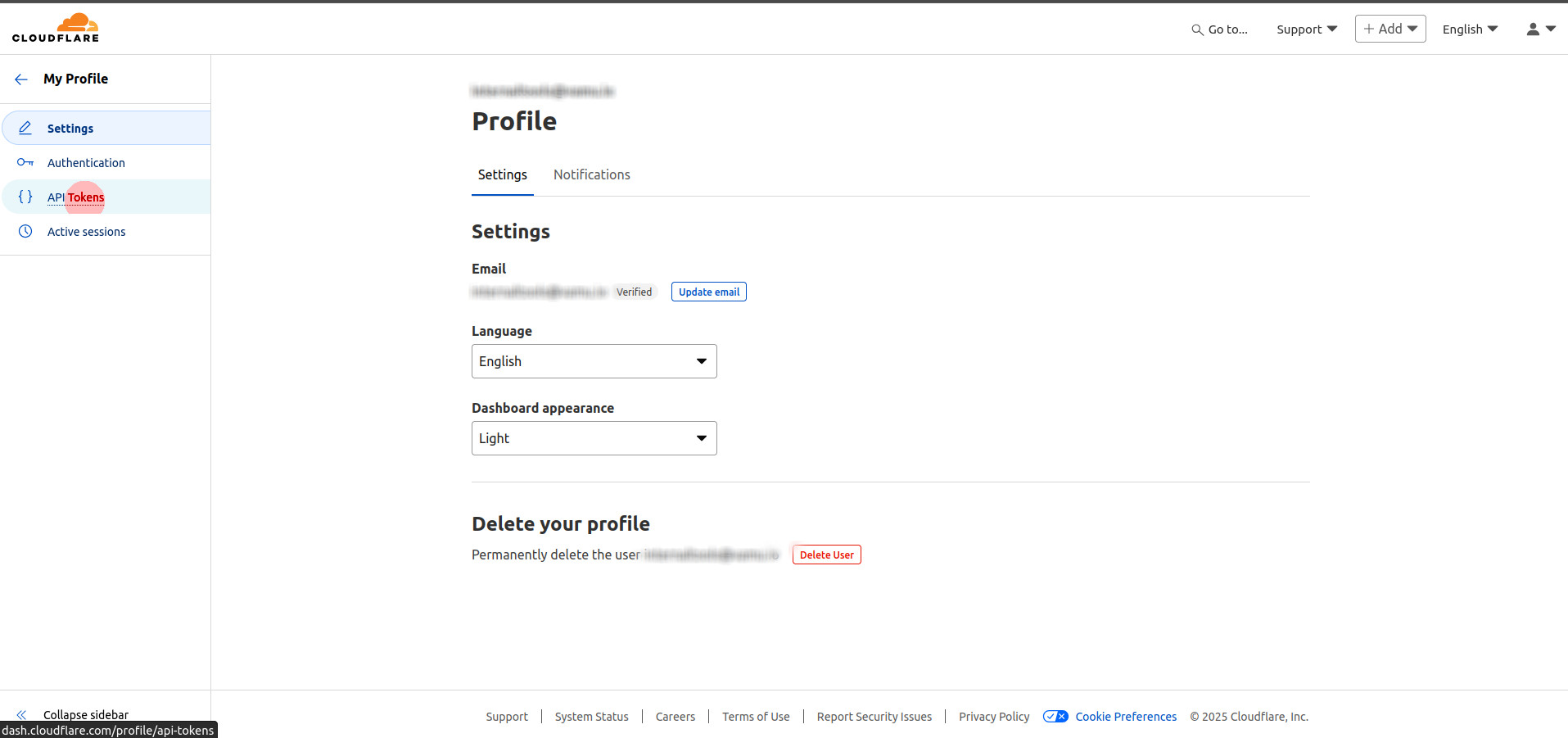Image resolution: width=1568 pixels, height=738 pixels.
Task: Open the Cookie Preferences link
Action: tap(1126, 717)
